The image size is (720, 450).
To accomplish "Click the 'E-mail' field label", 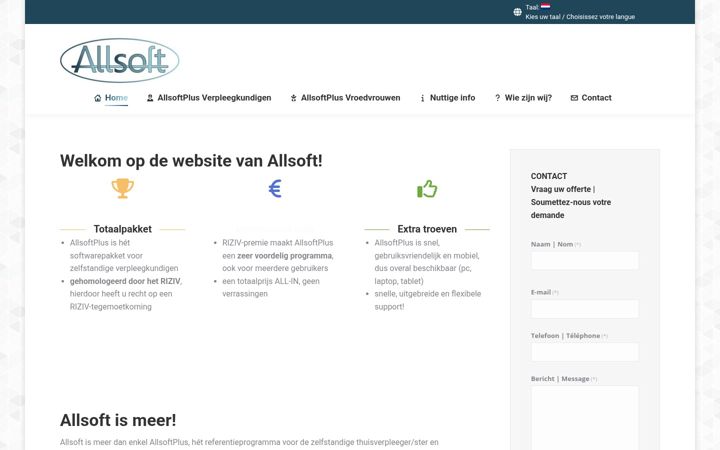I will click(541, 292).
